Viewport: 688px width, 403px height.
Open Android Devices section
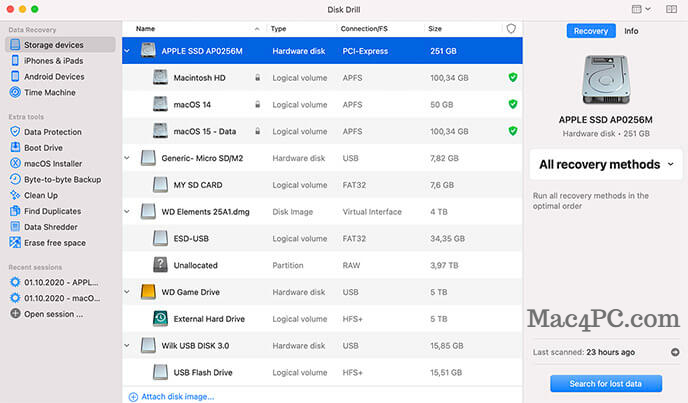tap(54, 76)
